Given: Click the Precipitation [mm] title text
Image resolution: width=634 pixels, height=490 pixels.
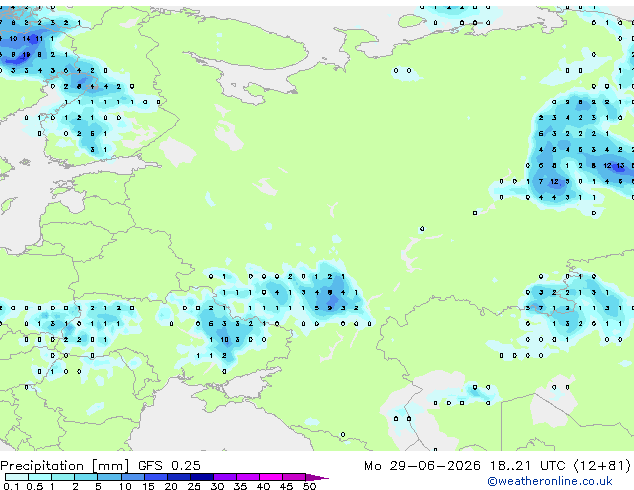Looking at the screenshot, I should pyautogui.click(x=65, y=466).
